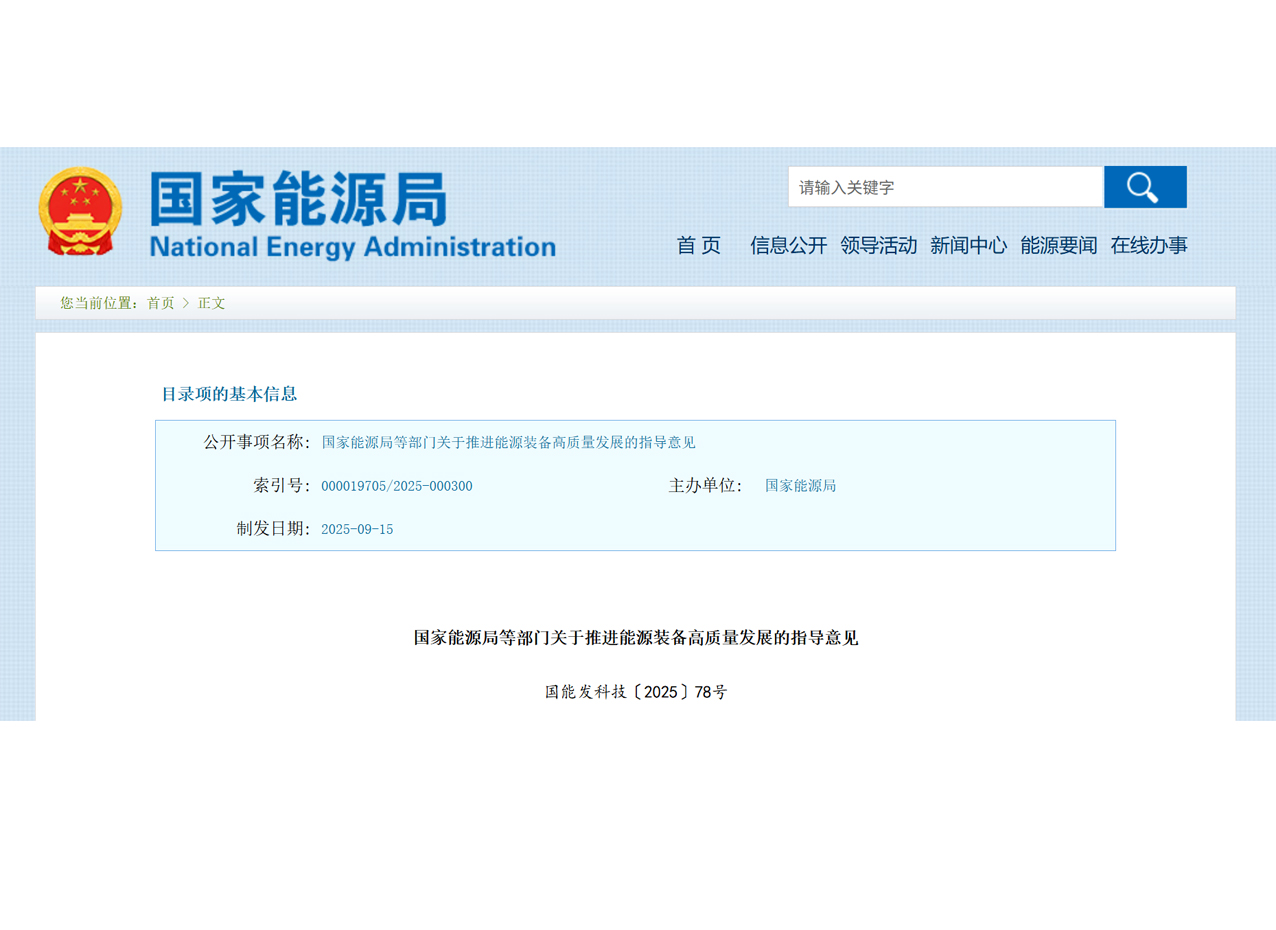The height and width of the screenshot is (930, 1276).
Task: Click the 主办单位 value 国家能源局
Action: 800,486
